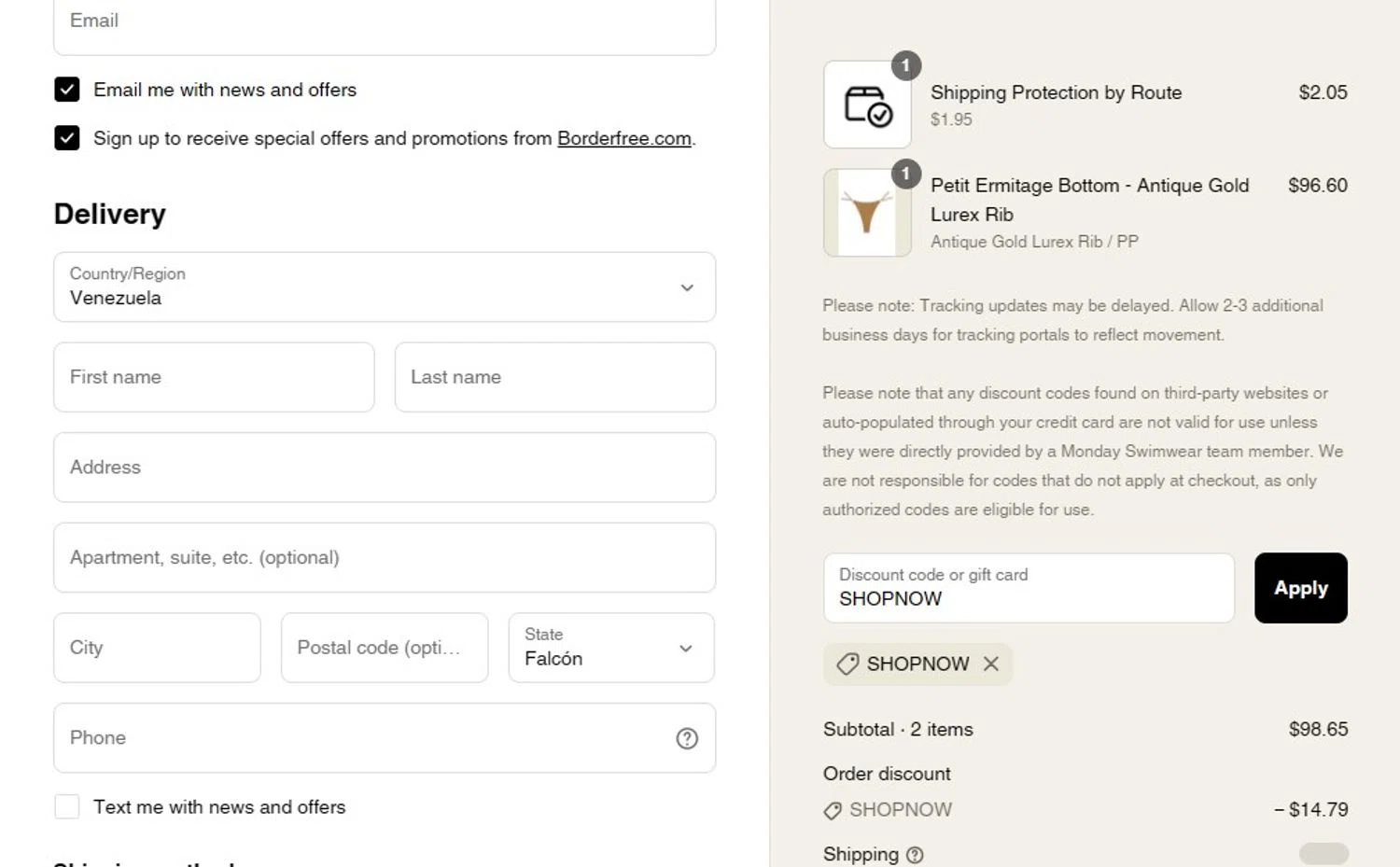Click the tag icon beside Order discount SHOPNOW

click(x=833, y=810)
